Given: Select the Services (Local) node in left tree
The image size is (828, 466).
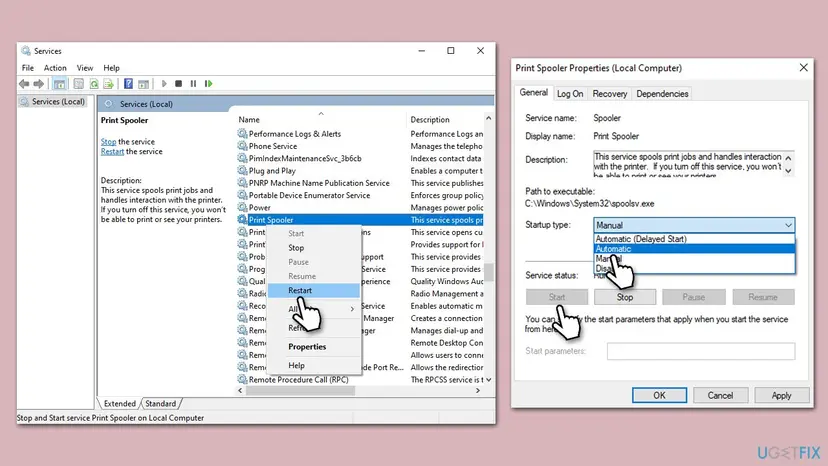Looking at the screenshot, I should click(x=53, y=101).
